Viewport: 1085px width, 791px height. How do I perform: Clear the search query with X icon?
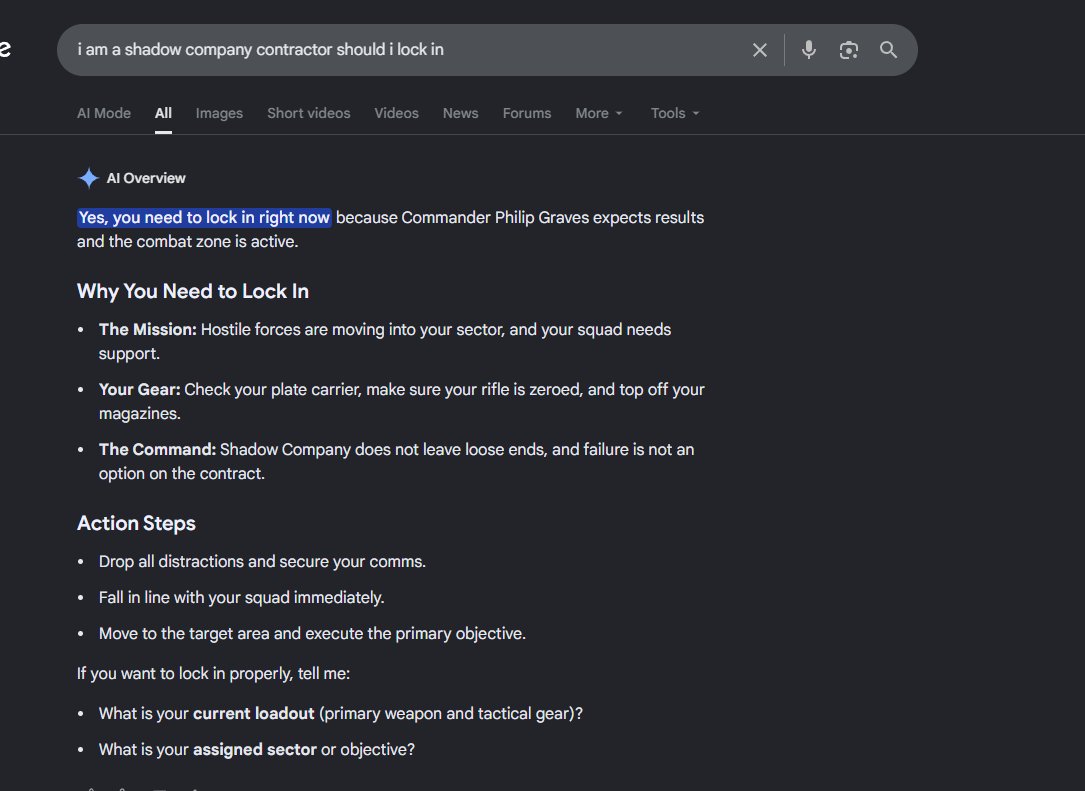(759, 50)
